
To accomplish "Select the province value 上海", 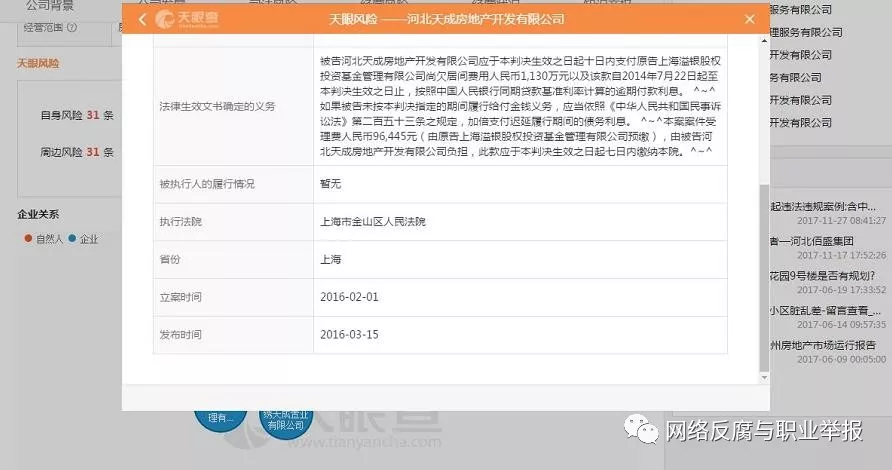I will (x=331, y=259).
